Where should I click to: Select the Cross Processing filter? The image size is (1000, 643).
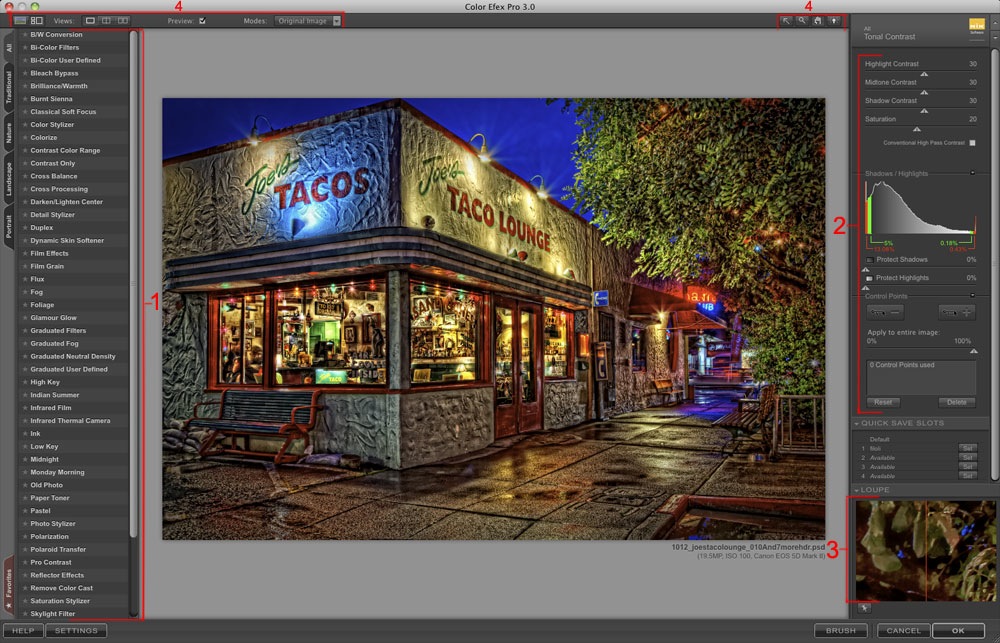point(59,189)
